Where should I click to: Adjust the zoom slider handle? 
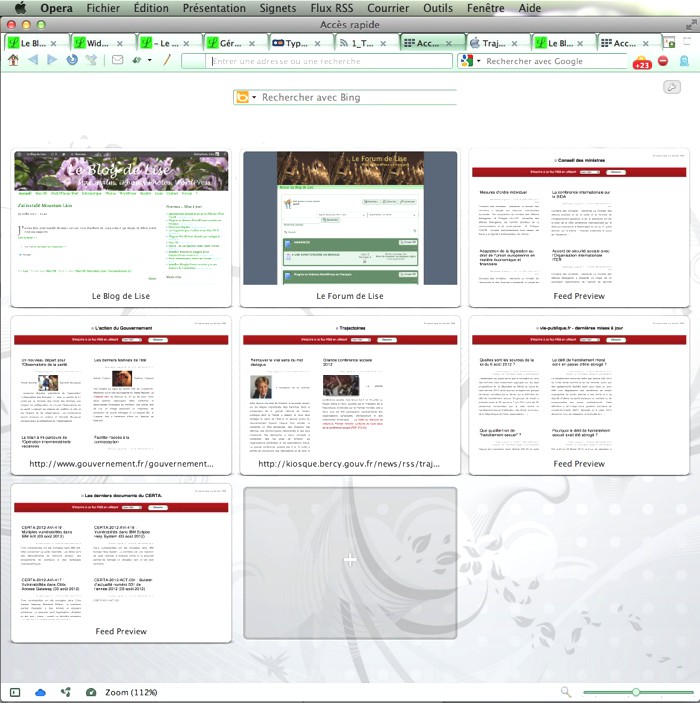635,692
